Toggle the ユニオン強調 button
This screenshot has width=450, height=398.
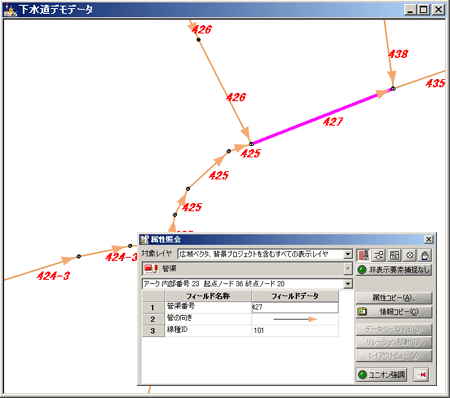tap(382, 375)
